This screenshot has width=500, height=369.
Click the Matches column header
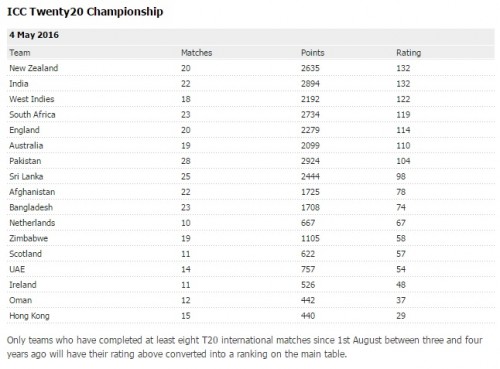click(196, 53)
